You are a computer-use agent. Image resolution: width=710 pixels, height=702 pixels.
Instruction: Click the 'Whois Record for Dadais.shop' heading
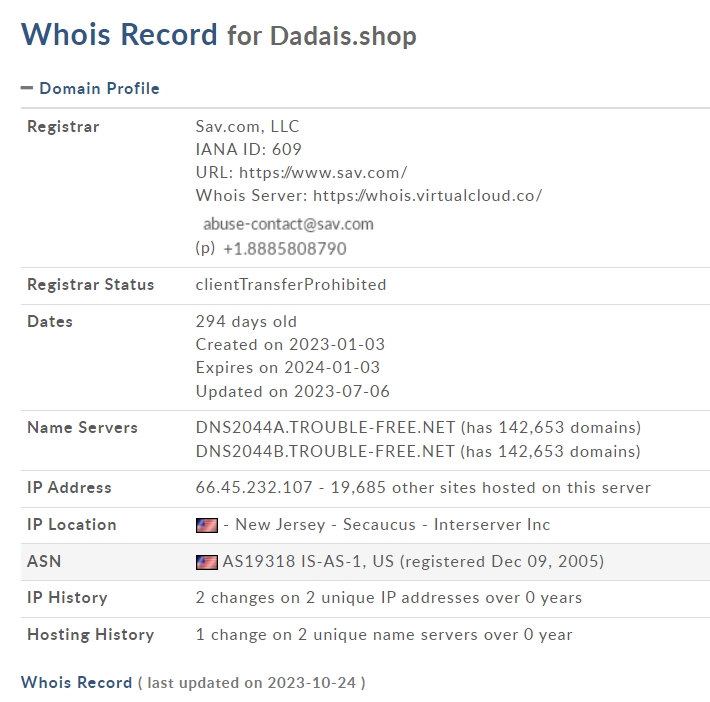click(219, 35)
